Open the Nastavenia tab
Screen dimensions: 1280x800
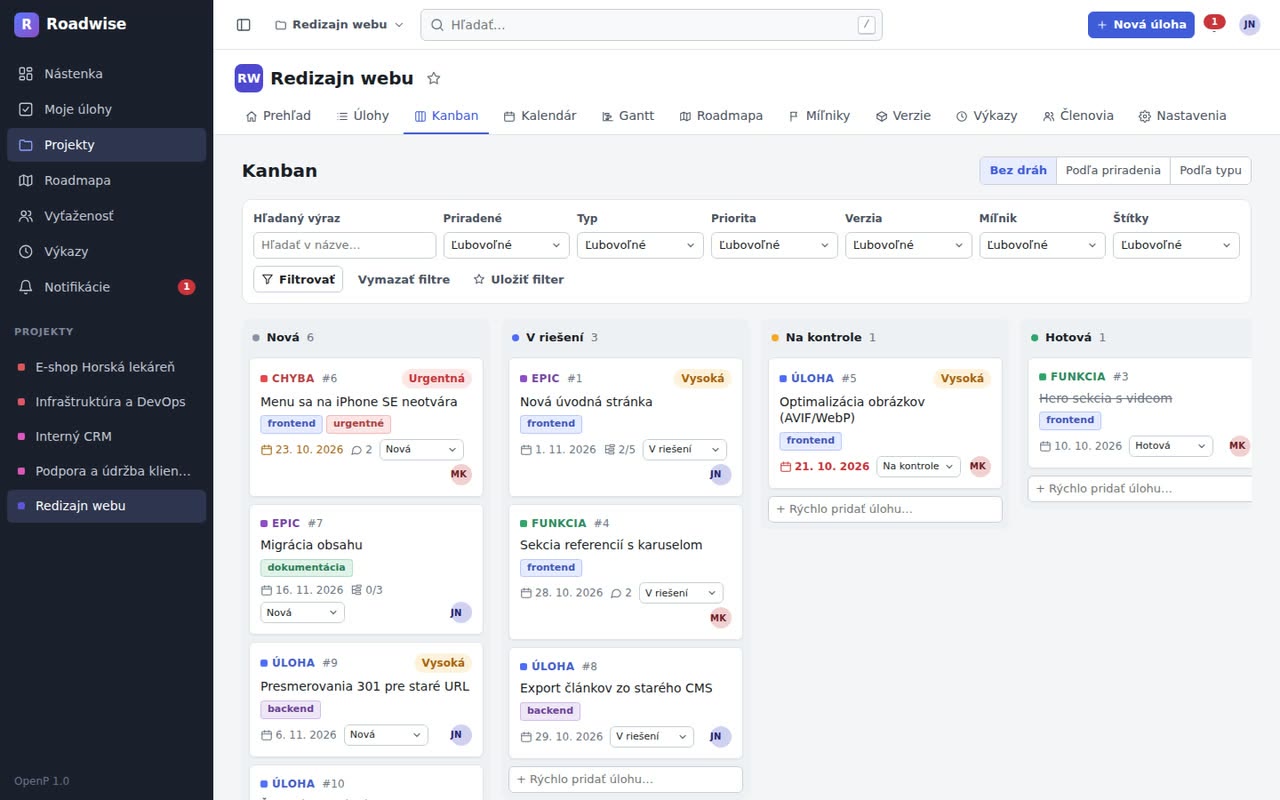1182,116
